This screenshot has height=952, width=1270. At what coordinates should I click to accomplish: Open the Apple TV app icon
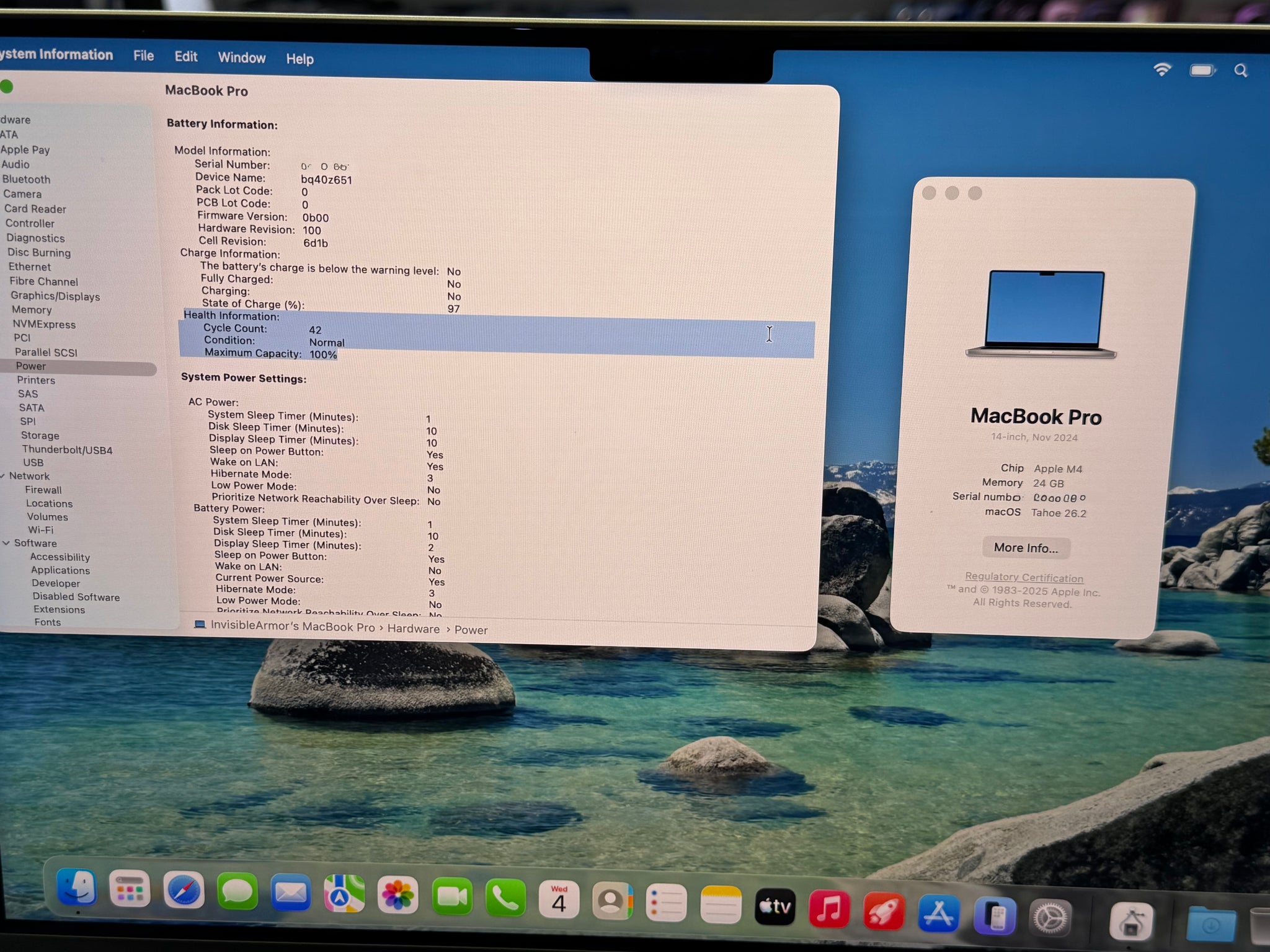pyautogui.click(x=775, y=907)
